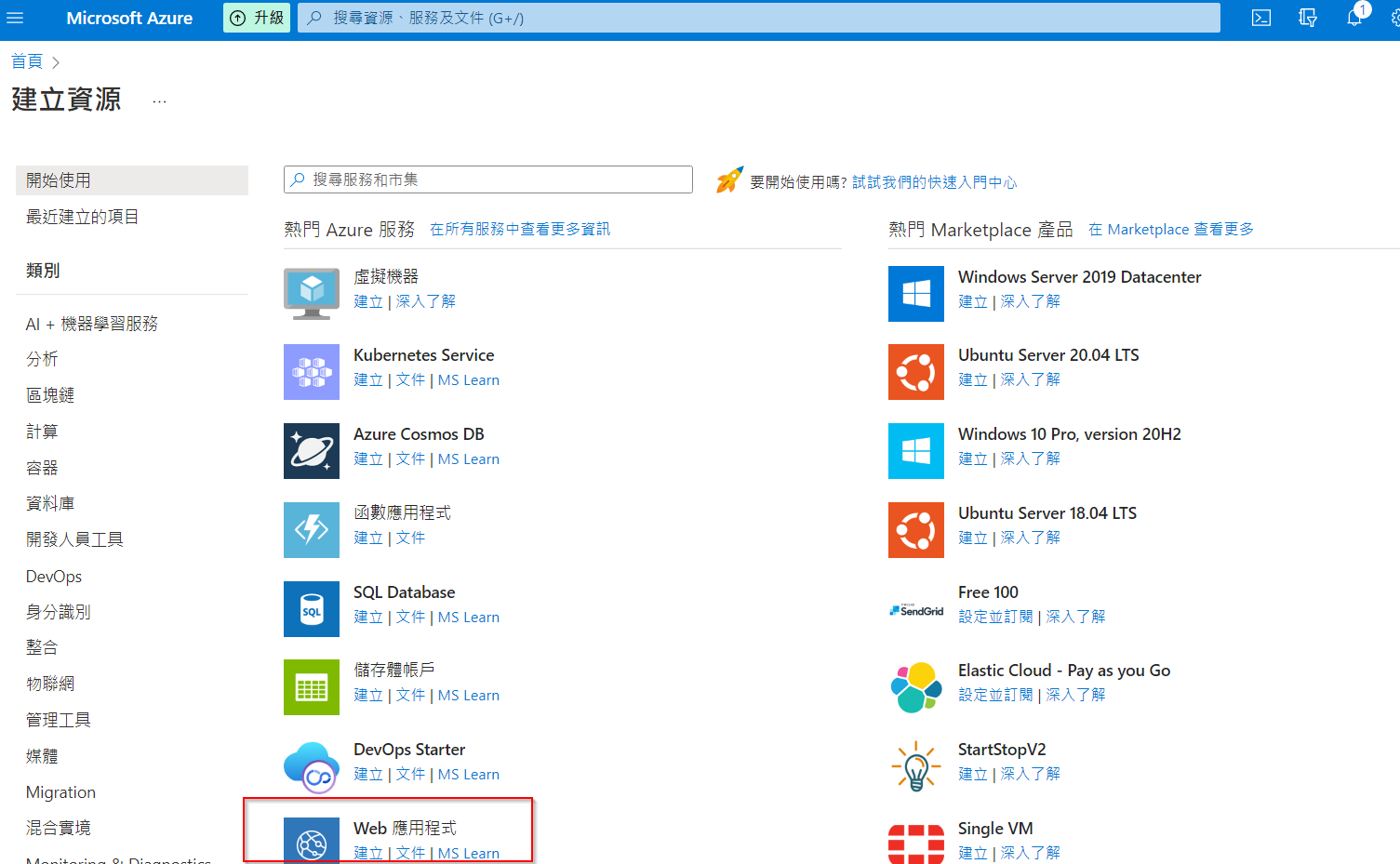
Task: Click the 搜尋服務和市集 search field
Action: (x=488, y=179)
